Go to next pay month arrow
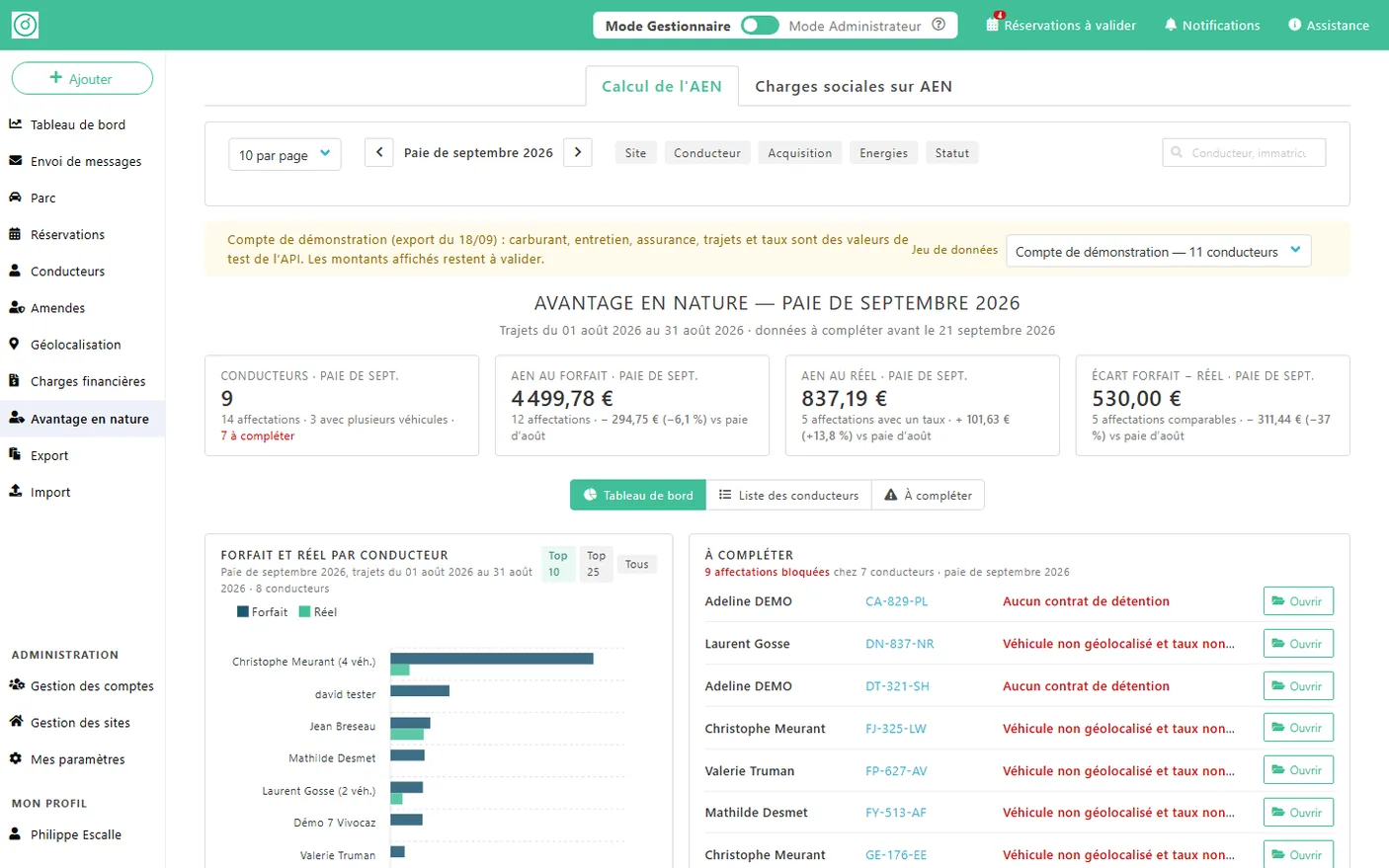Screen dimensions: 1389x868 point(578,152)
